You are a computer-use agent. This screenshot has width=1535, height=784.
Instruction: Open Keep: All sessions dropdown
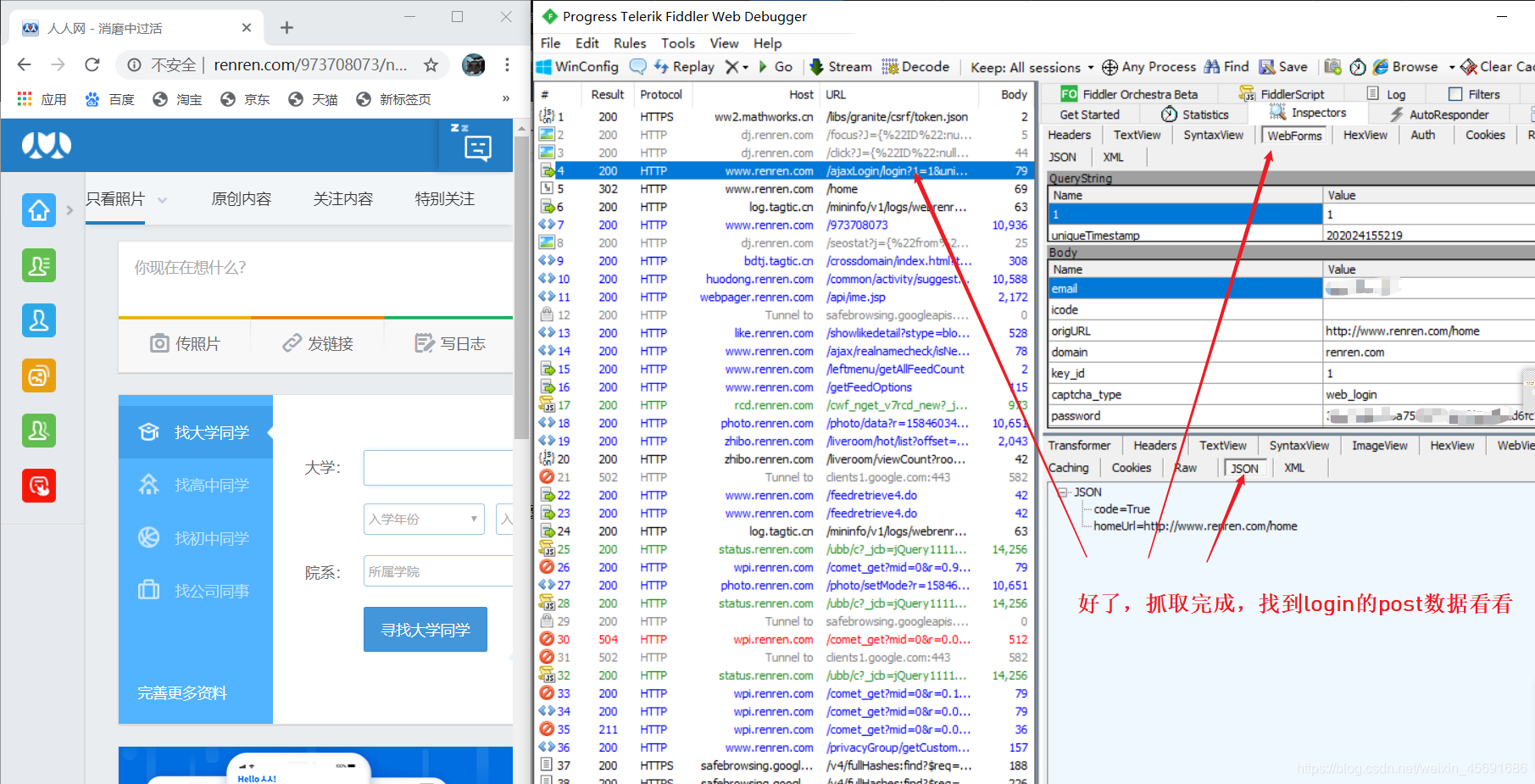click(x=1032, y=67)
